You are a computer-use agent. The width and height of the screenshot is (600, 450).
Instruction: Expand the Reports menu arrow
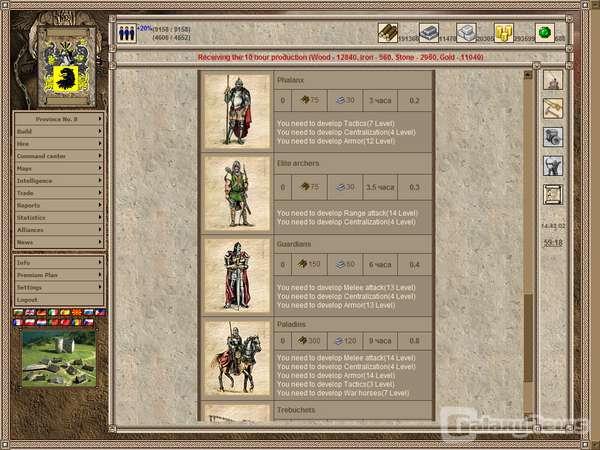100,205
